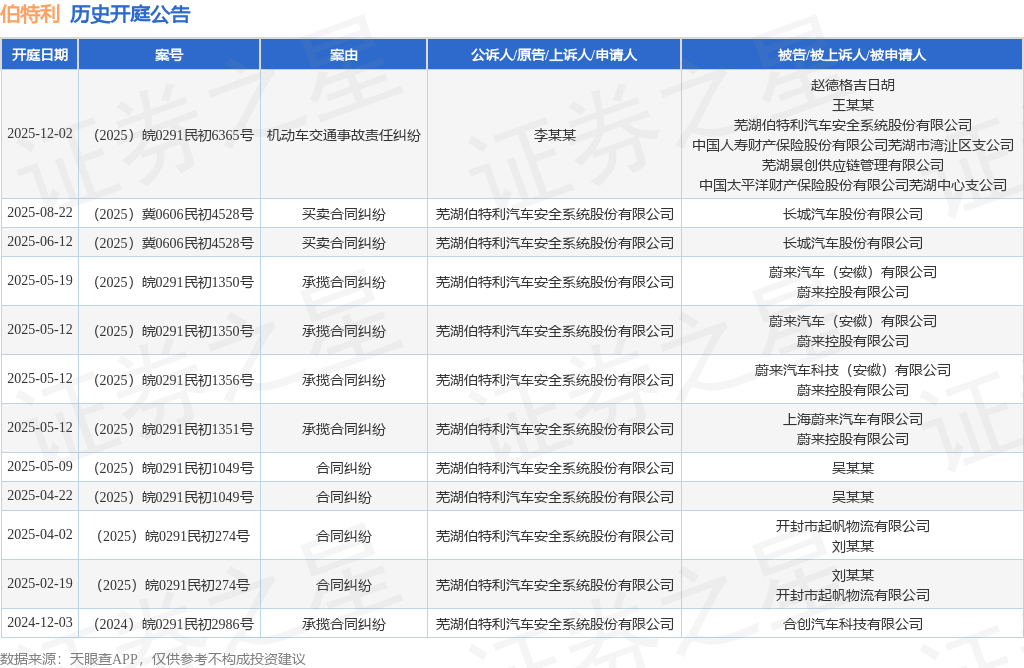This screenshot has width=1024, height=668.
Task: Click 长城汽车股份有限公司 in 2025-08-22 row
Action: 852,214
